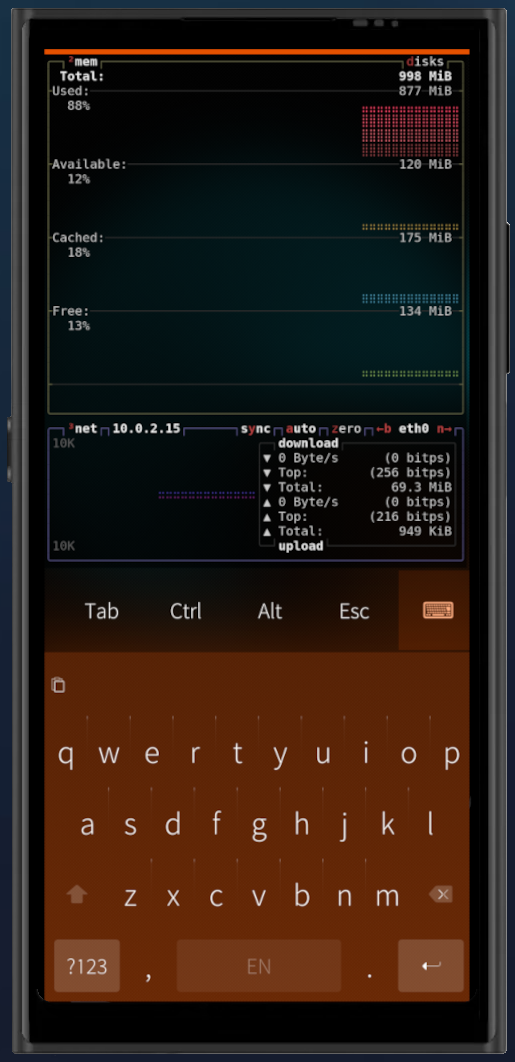Click the Free: memory label
This screenshot has width=515, height=1062.
pyautogui.click(x=70, y=311)
